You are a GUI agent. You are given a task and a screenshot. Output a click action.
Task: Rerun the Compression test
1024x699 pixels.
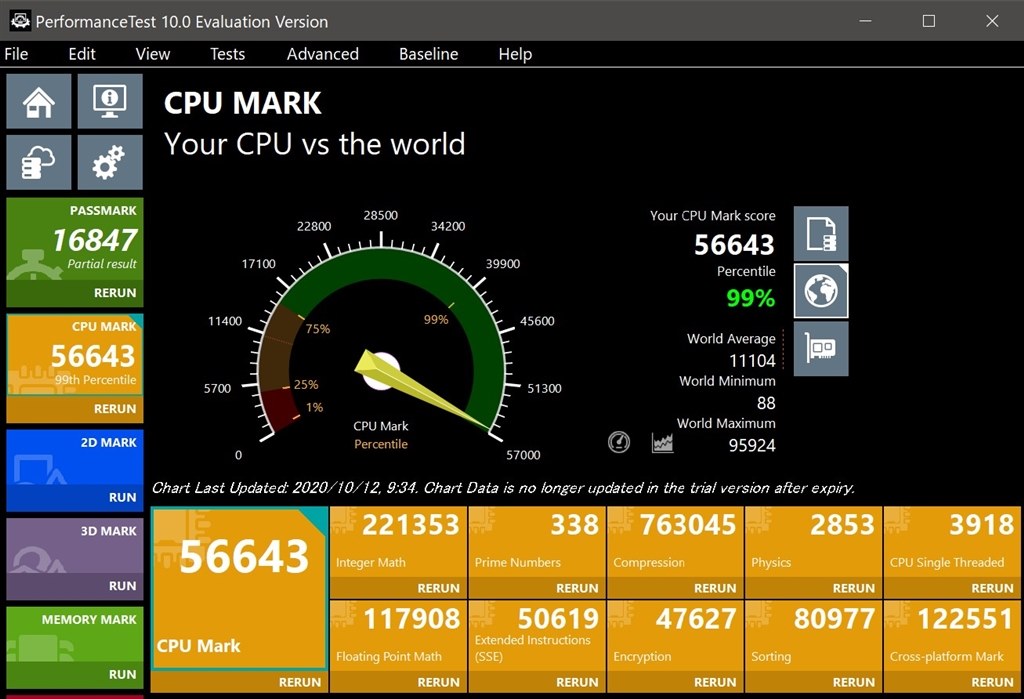[x=718, y=588]
